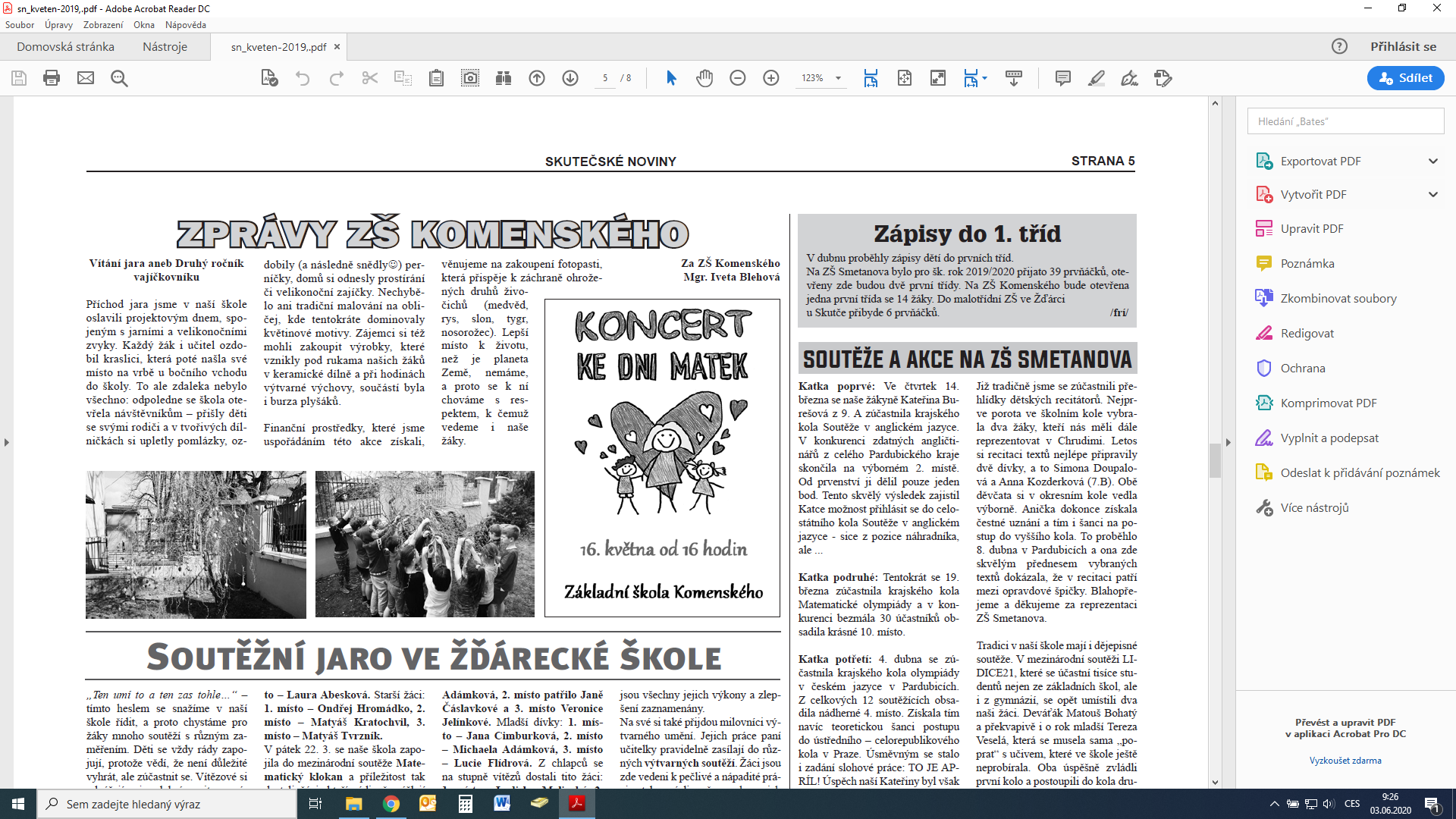Image resolution: width=1456 pixels, height=819 pixels.
Task: Add a comment note bubble icon
Action: coord(1062,78)
